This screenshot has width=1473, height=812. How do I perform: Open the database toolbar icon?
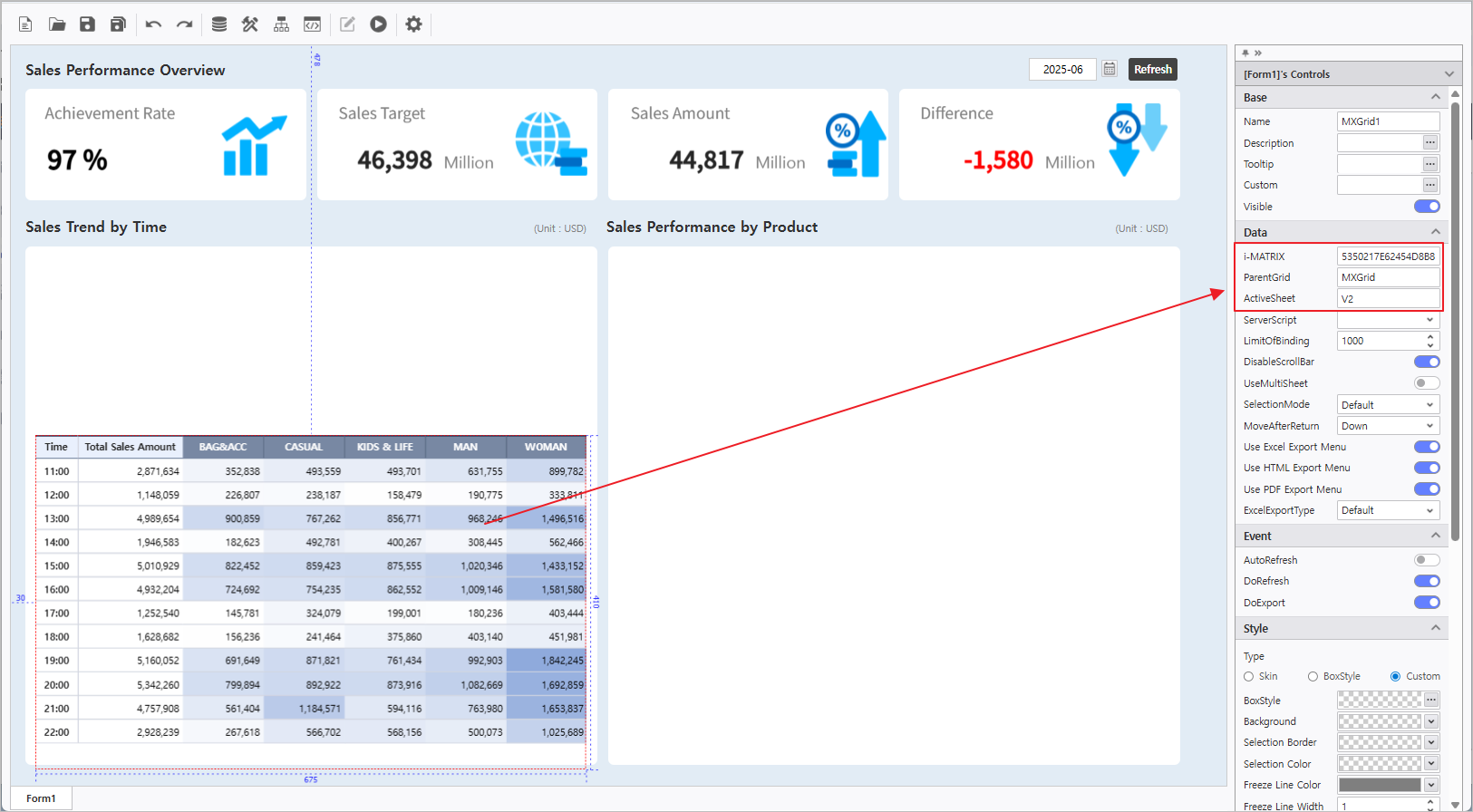(219, 24)
